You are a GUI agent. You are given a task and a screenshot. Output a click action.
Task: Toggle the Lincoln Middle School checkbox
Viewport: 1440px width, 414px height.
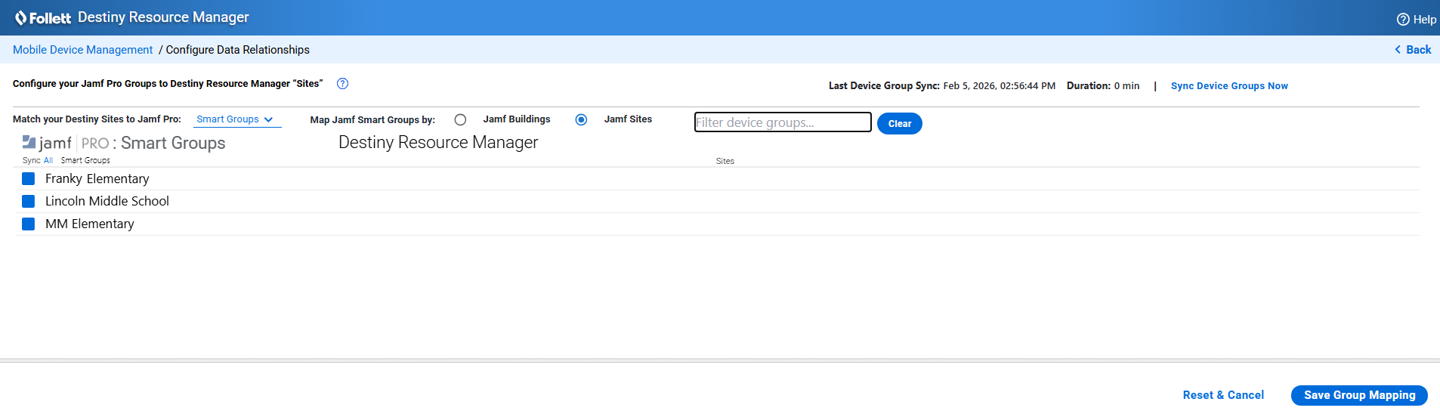click(28, 201)
